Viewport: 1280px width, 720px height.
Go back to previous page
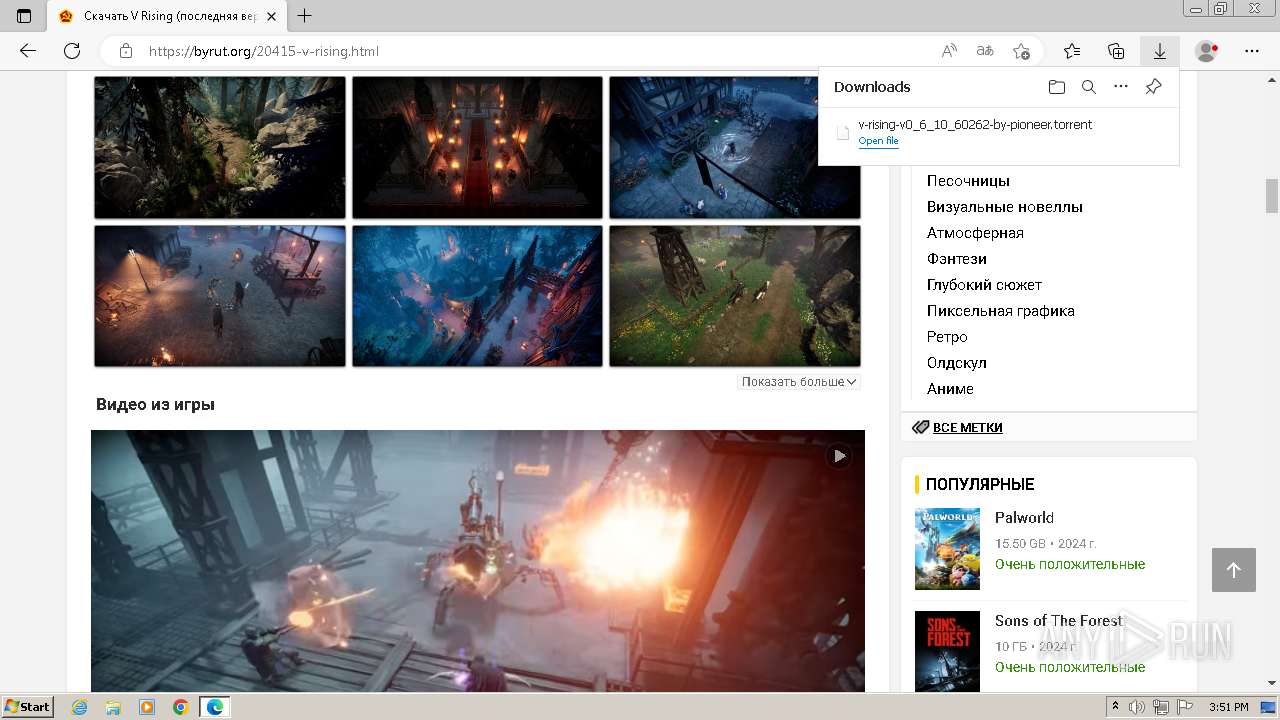pyautogui.click(x=28, y=51)
